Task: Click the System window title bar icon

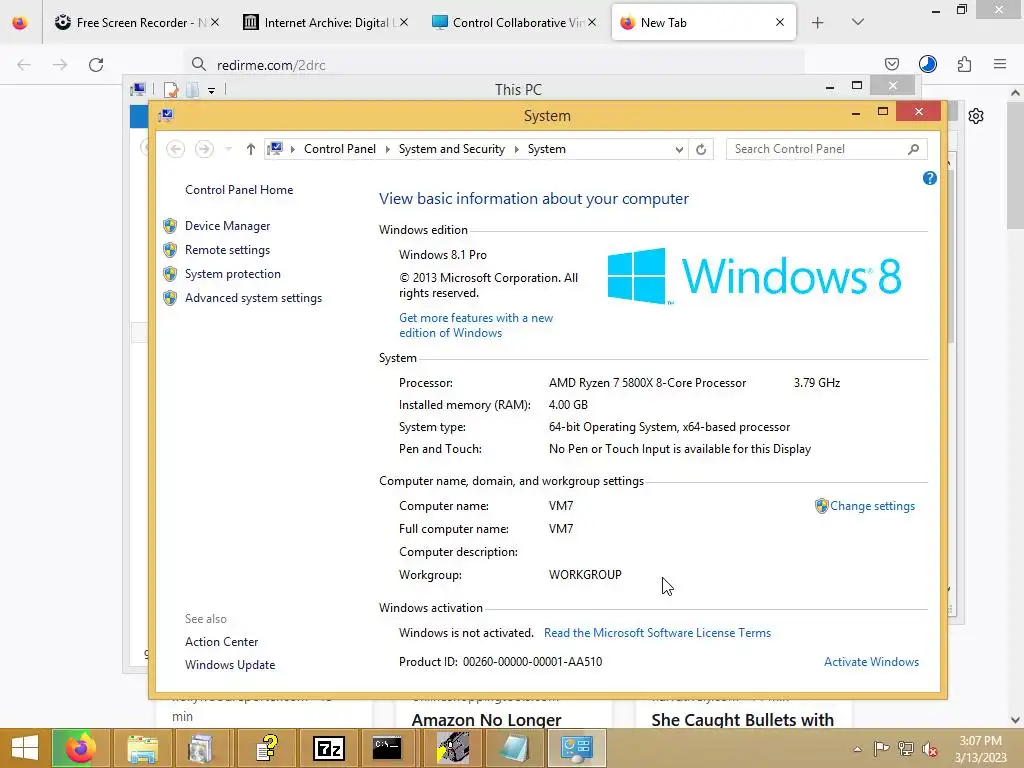Action: (x=166, y=116)
